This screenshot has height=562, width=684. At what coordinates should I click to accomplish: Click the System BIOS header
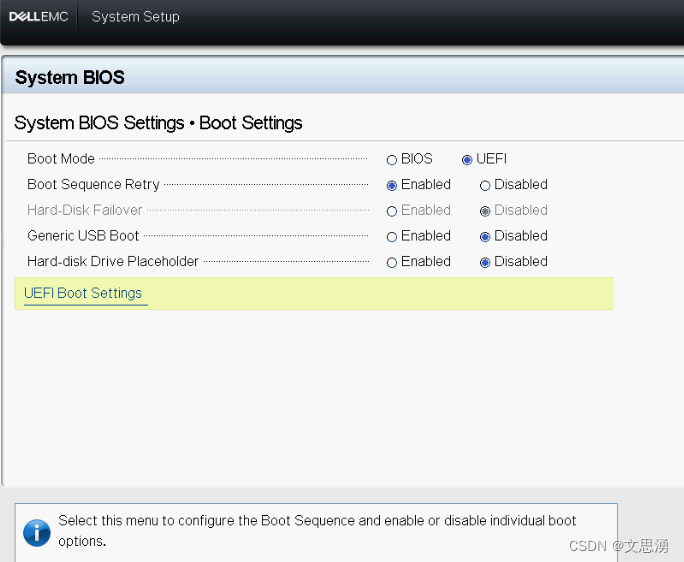point(70,77)
